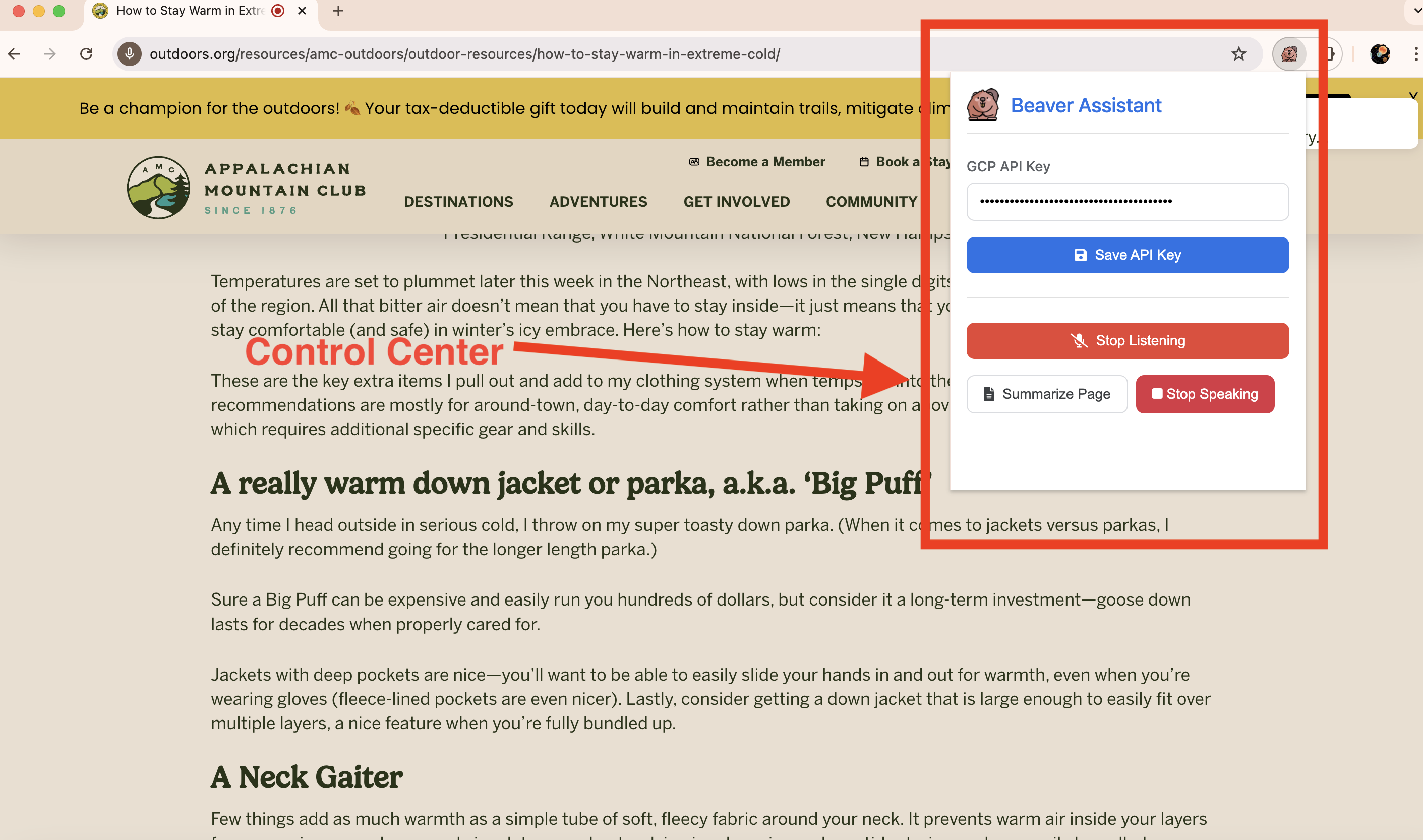
Task: Click the Save API Key button
Action: tap(1127, 255)
